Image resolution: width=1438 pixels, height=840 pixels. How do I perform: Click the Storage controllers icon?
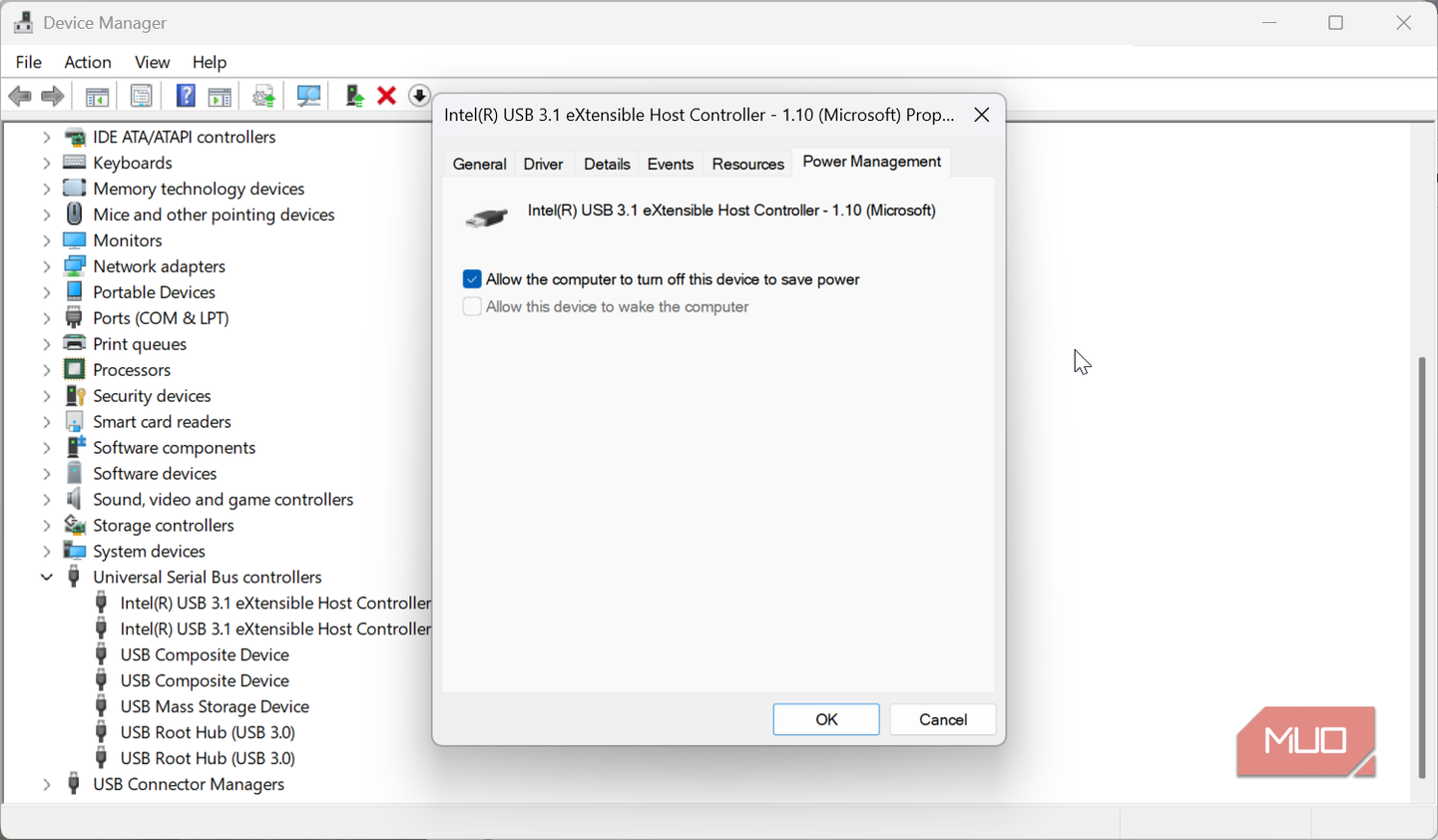[x=74, y=525]
